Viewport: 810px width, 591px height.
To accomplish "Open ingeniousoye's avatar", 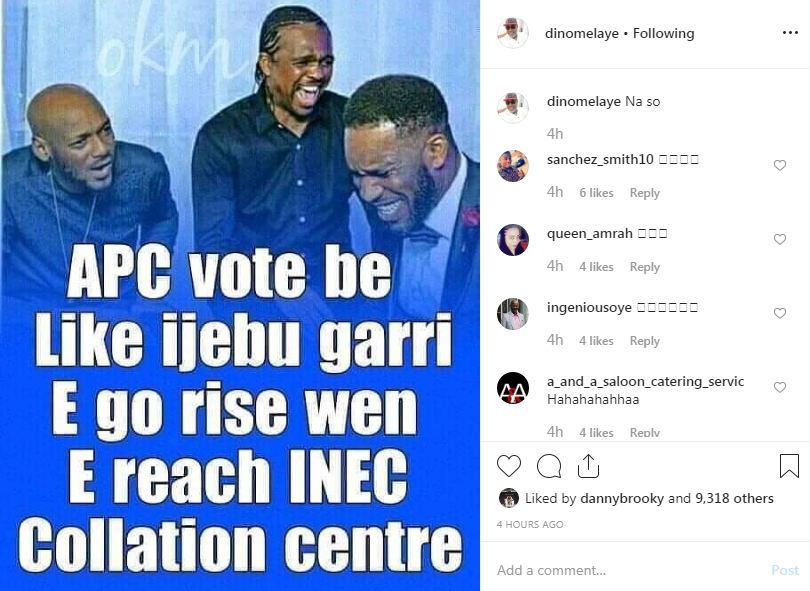I will click(512, 314).
